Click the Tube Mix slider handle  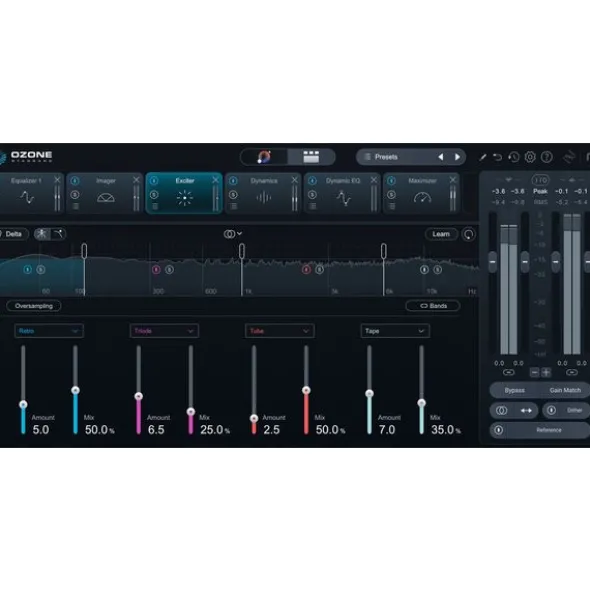(306, 390)
